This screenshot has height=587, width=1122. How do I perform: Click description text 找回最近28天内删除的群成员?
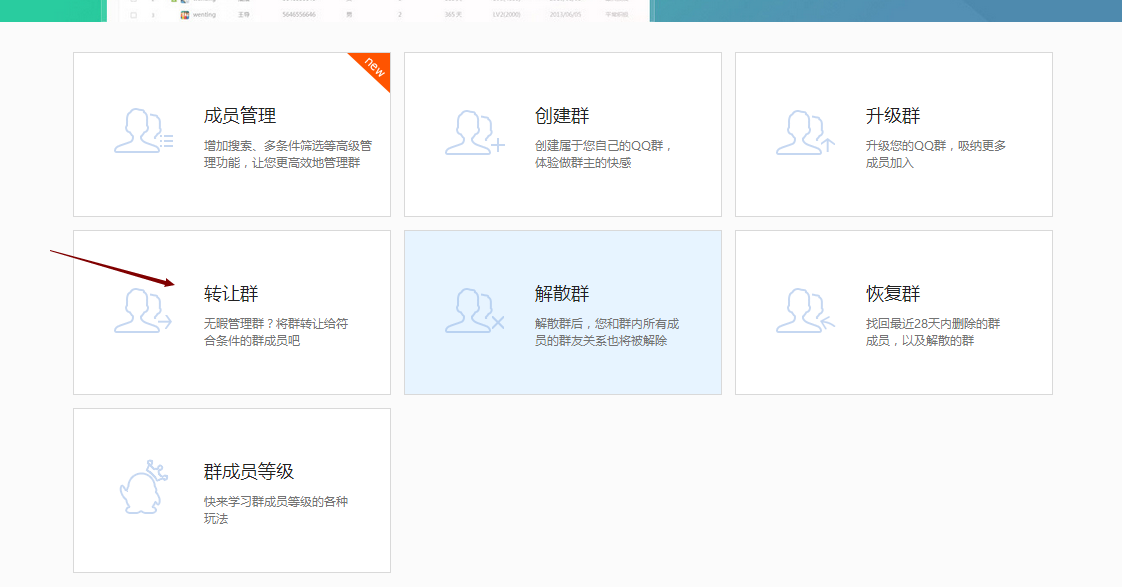[x=933, y=332]
